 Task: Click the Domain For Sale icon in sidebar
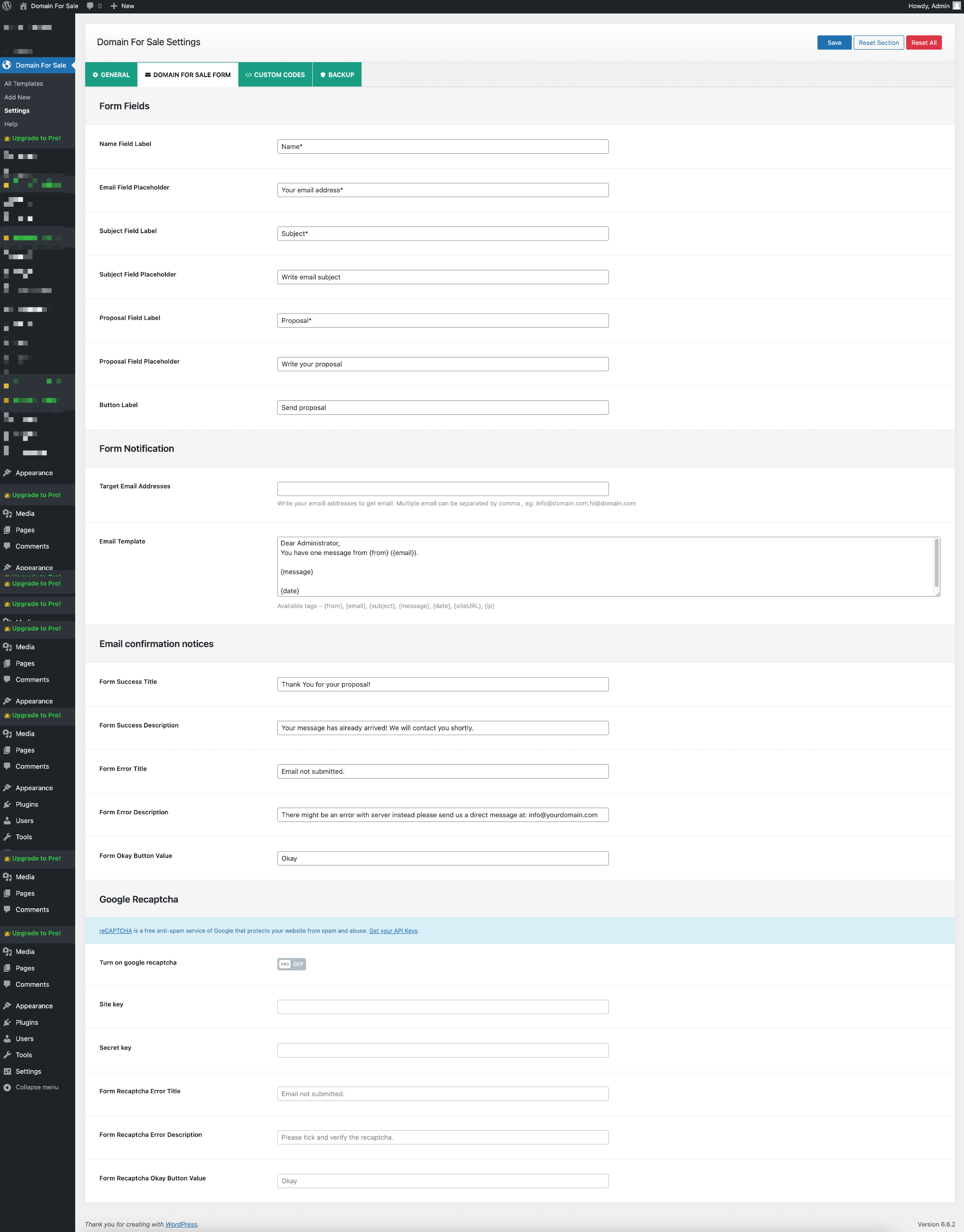(x=8, y=64)
